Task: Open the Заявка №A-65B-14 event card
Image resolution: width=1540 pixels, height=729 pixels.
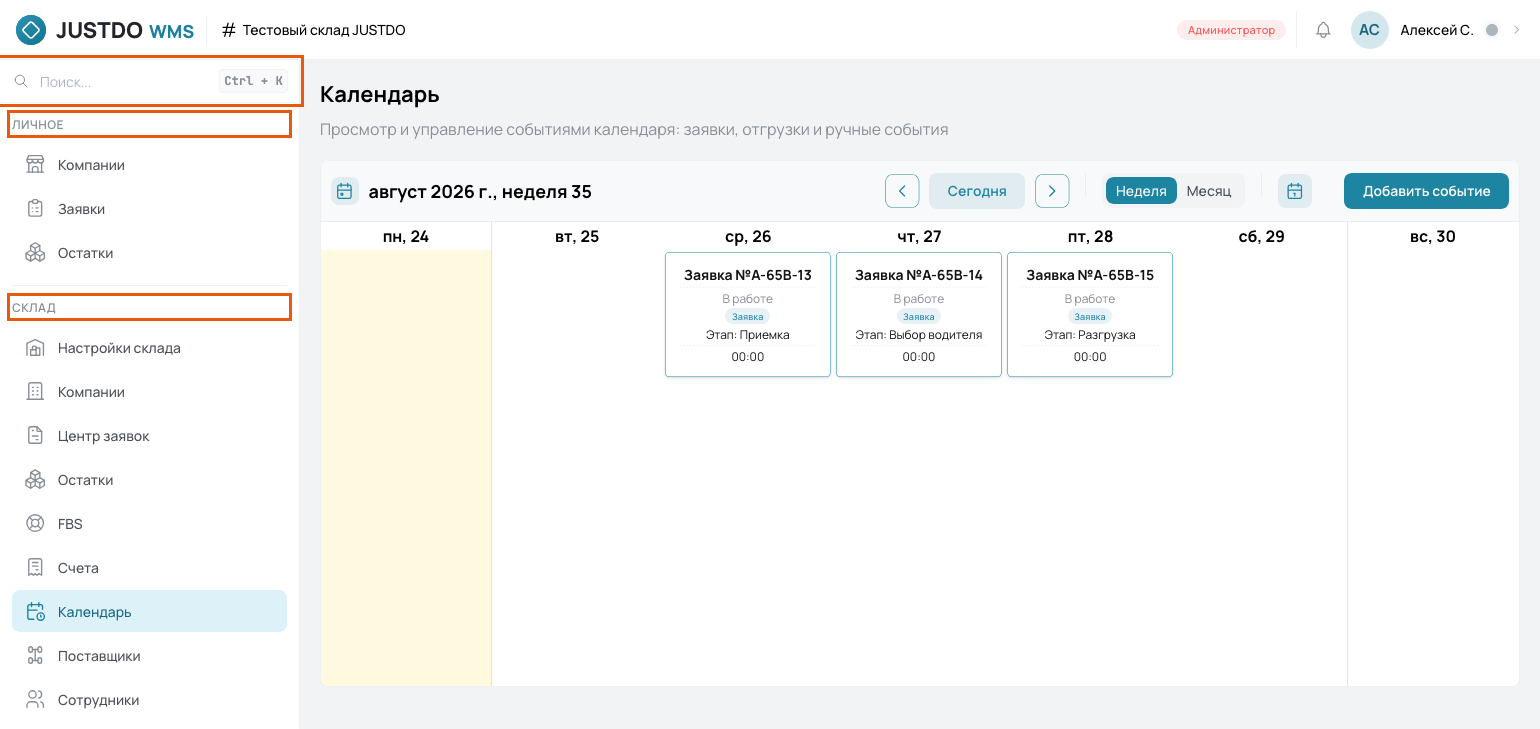Action: (x=919, y=314)
